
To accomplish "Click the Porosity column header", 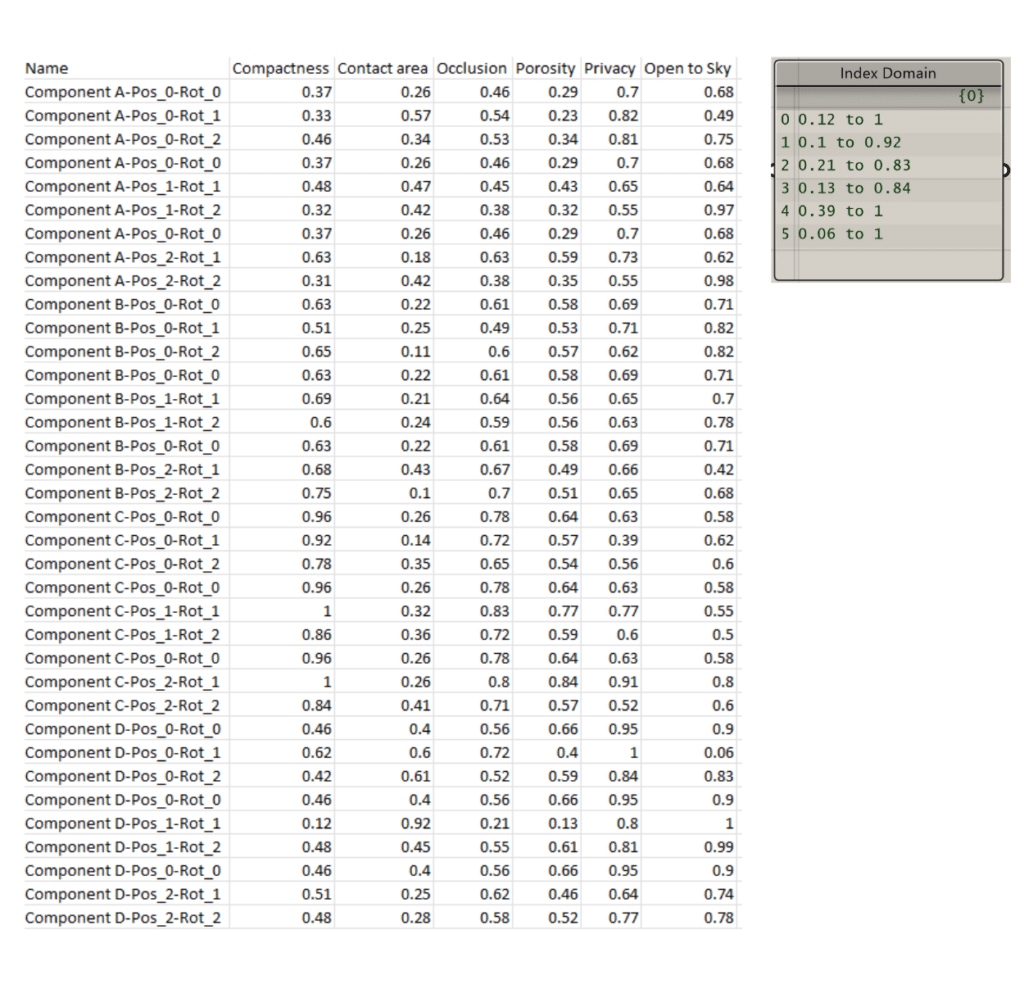I will pyautogui.click(x=545, y=69).
